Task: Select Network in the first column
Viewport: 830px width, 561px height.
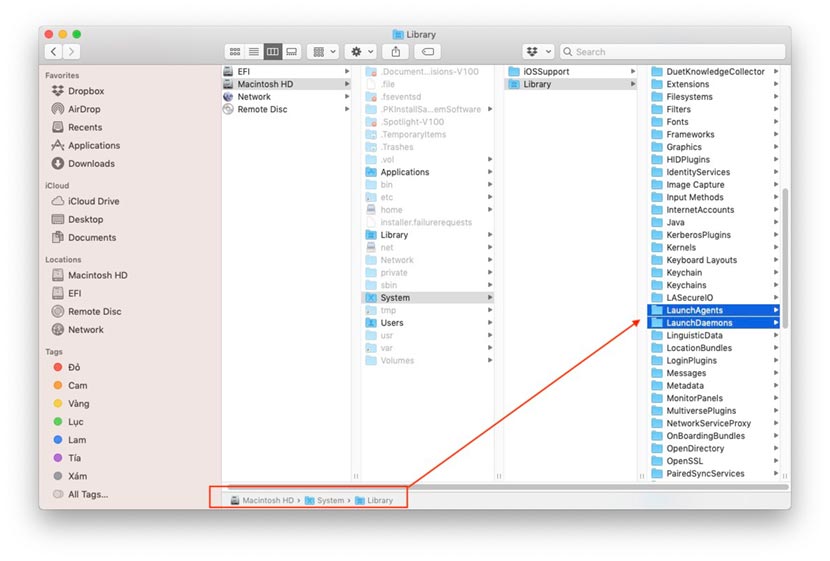Action: [x=286, y=97]
